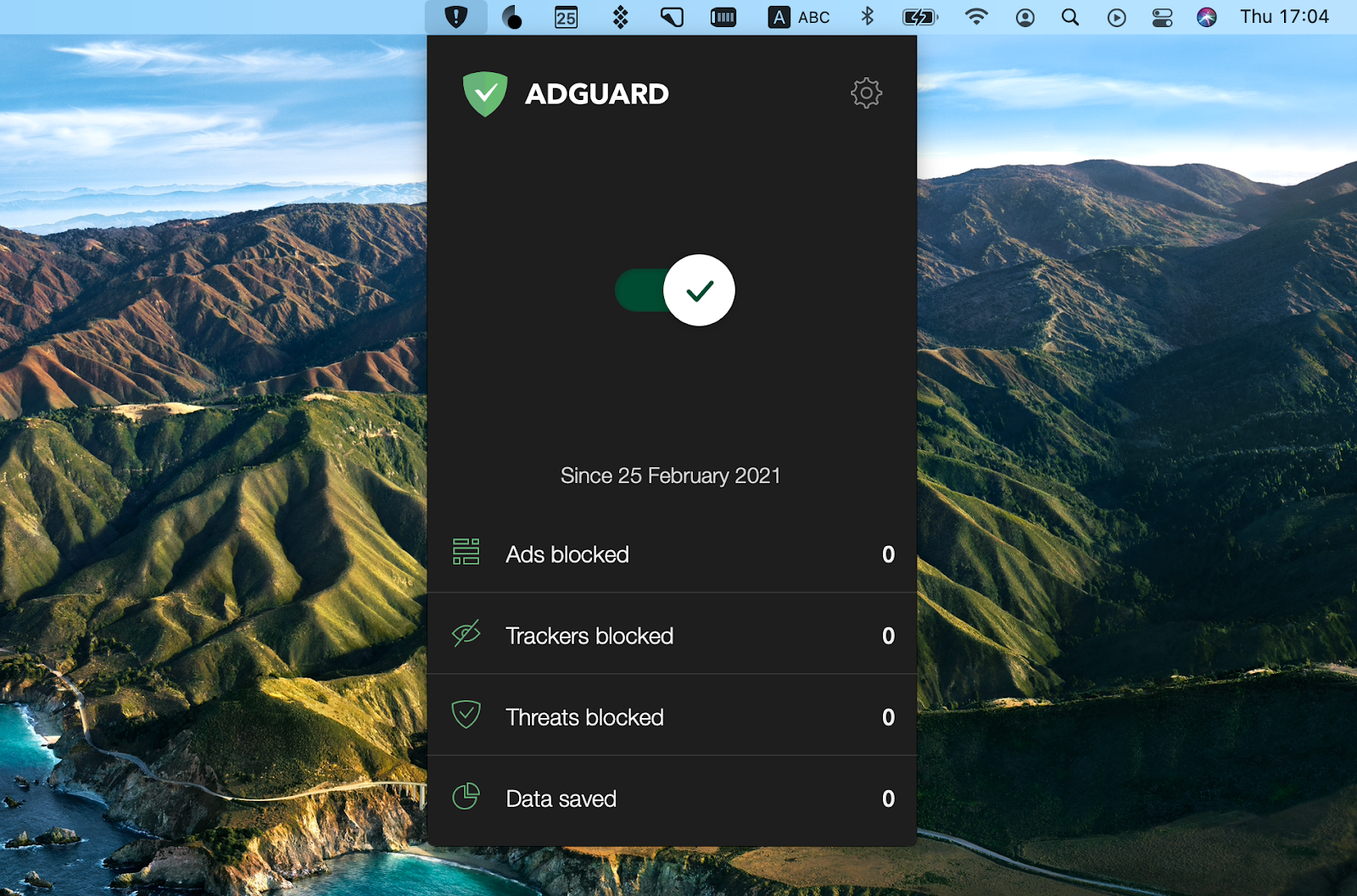Open the tag-shaped menu bar icon
Viewport: 1357px width, 896px height.
click(672, 17)
